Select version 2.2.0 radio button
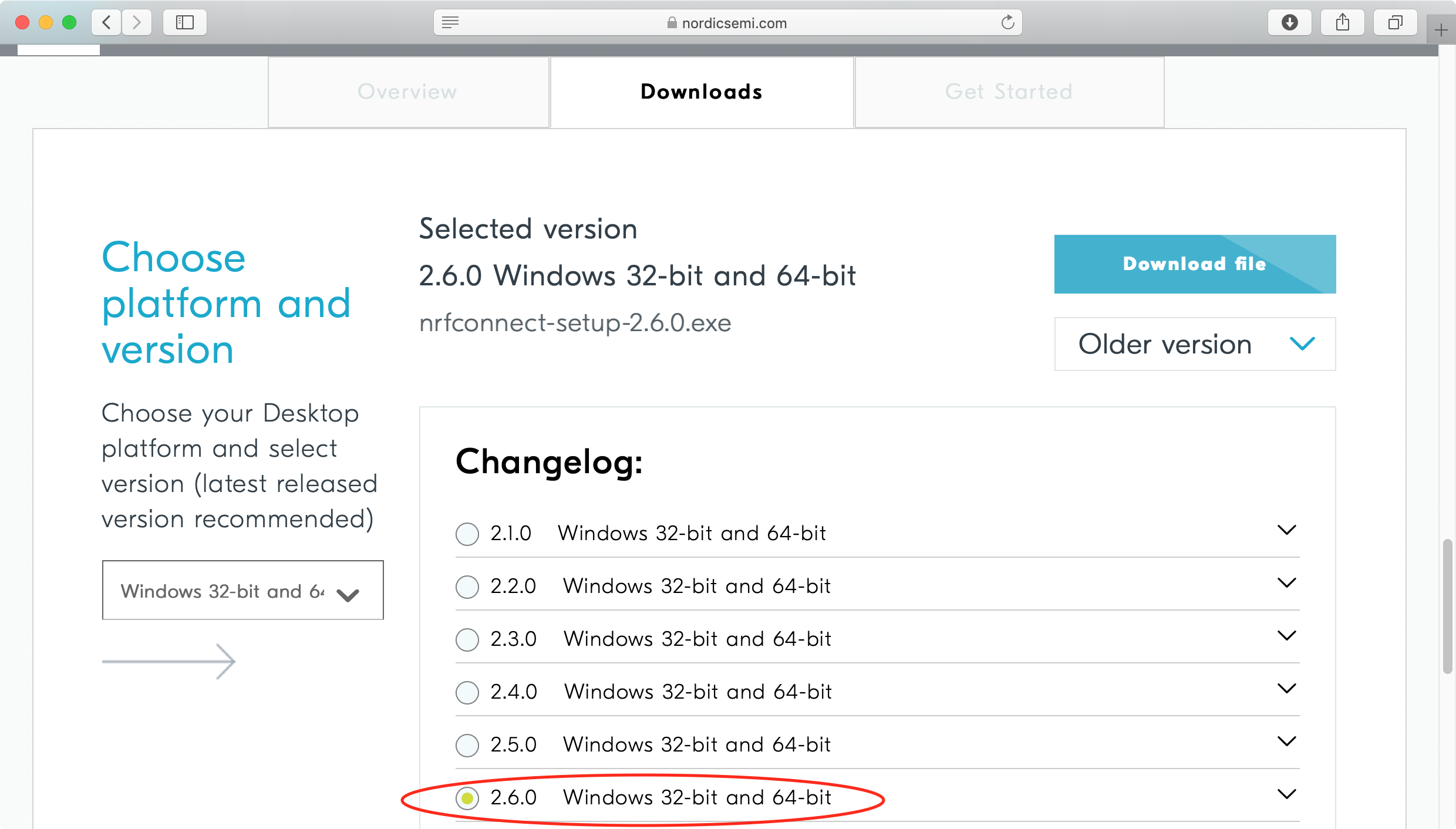This screenshot has height=829, width=1456. tap(467, 587)
